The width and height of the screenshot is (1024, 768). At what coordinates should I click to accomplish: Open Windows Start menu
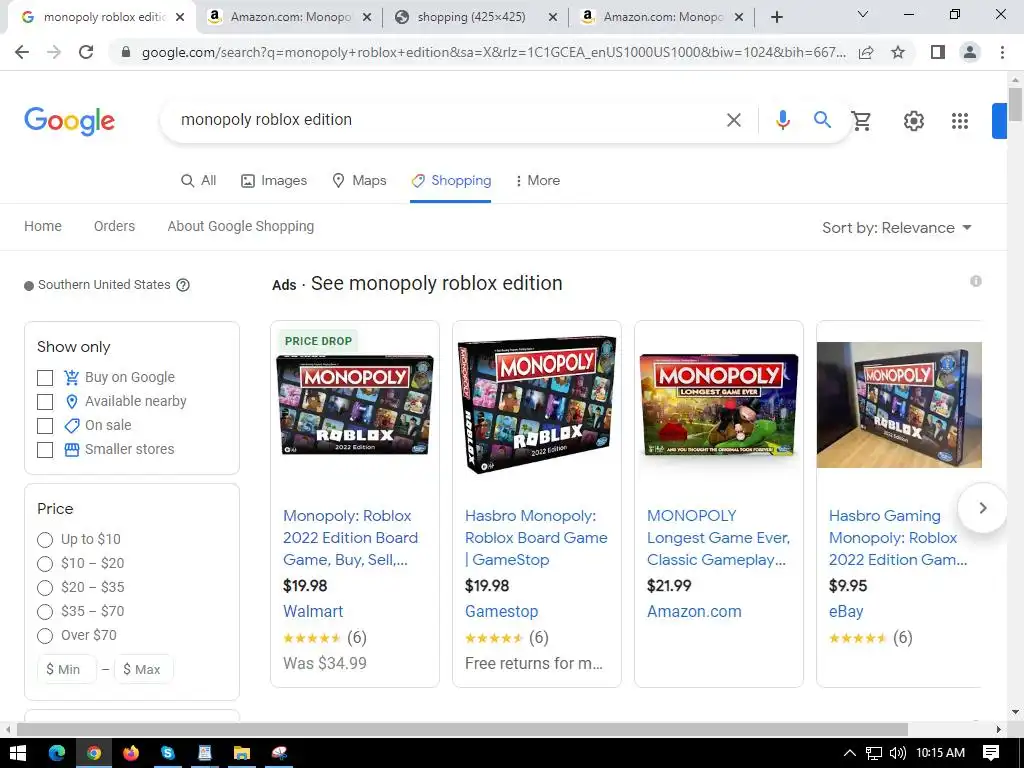point(18,753)
